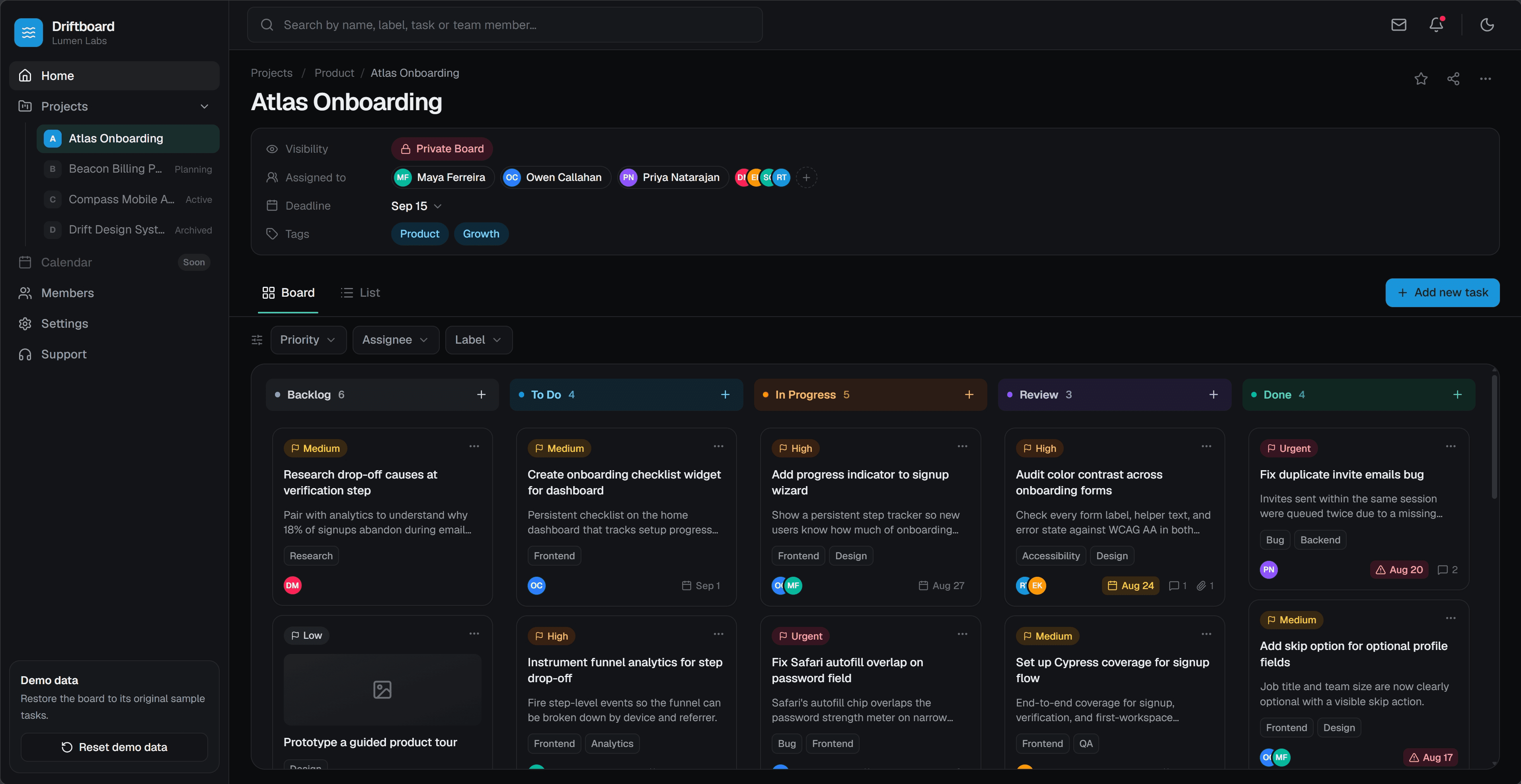Open menu on onboarding checklist widget card

(718, 446)
